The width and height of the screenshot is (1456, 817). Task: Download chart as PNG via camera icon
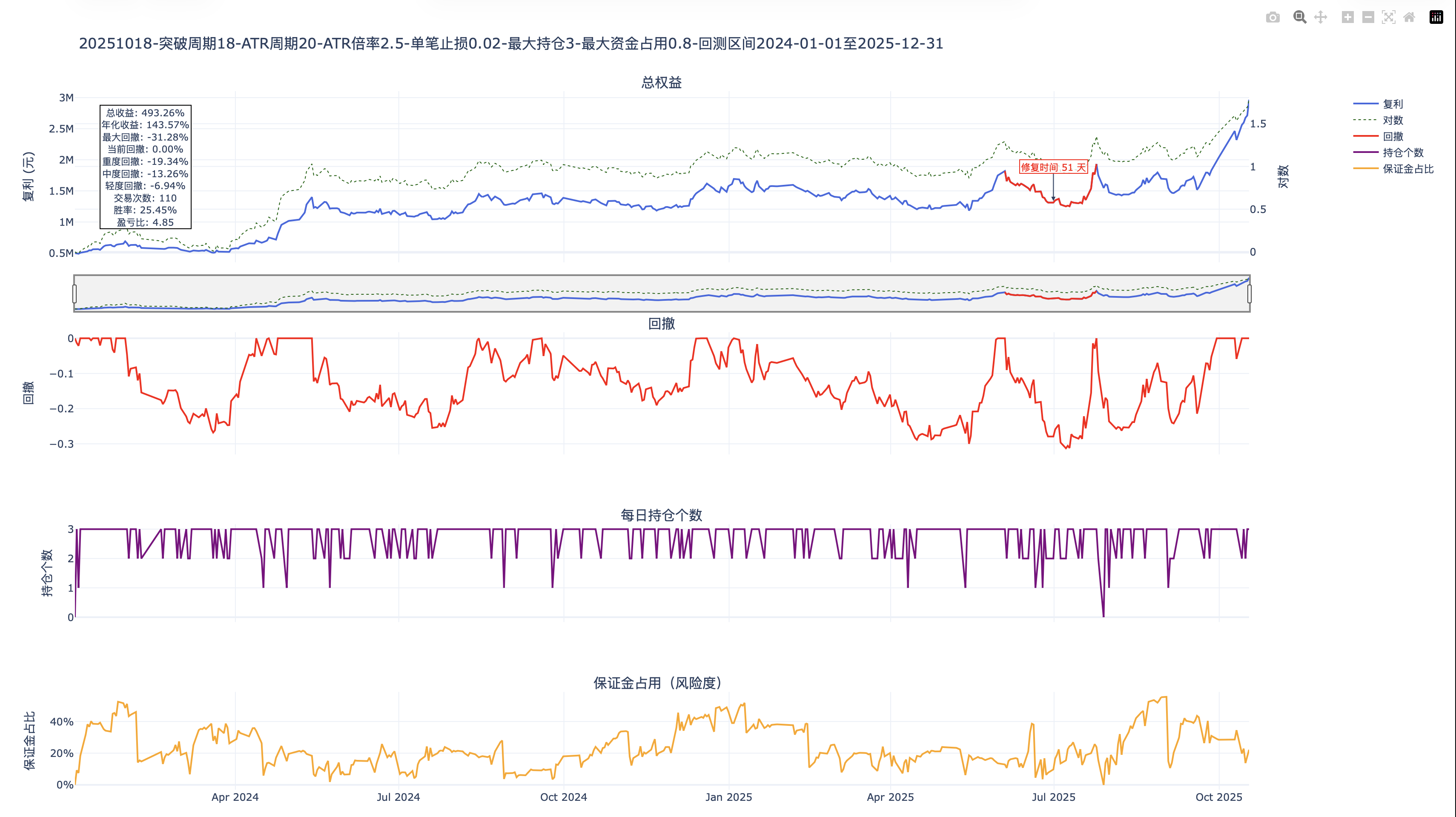click(1273, 17)
